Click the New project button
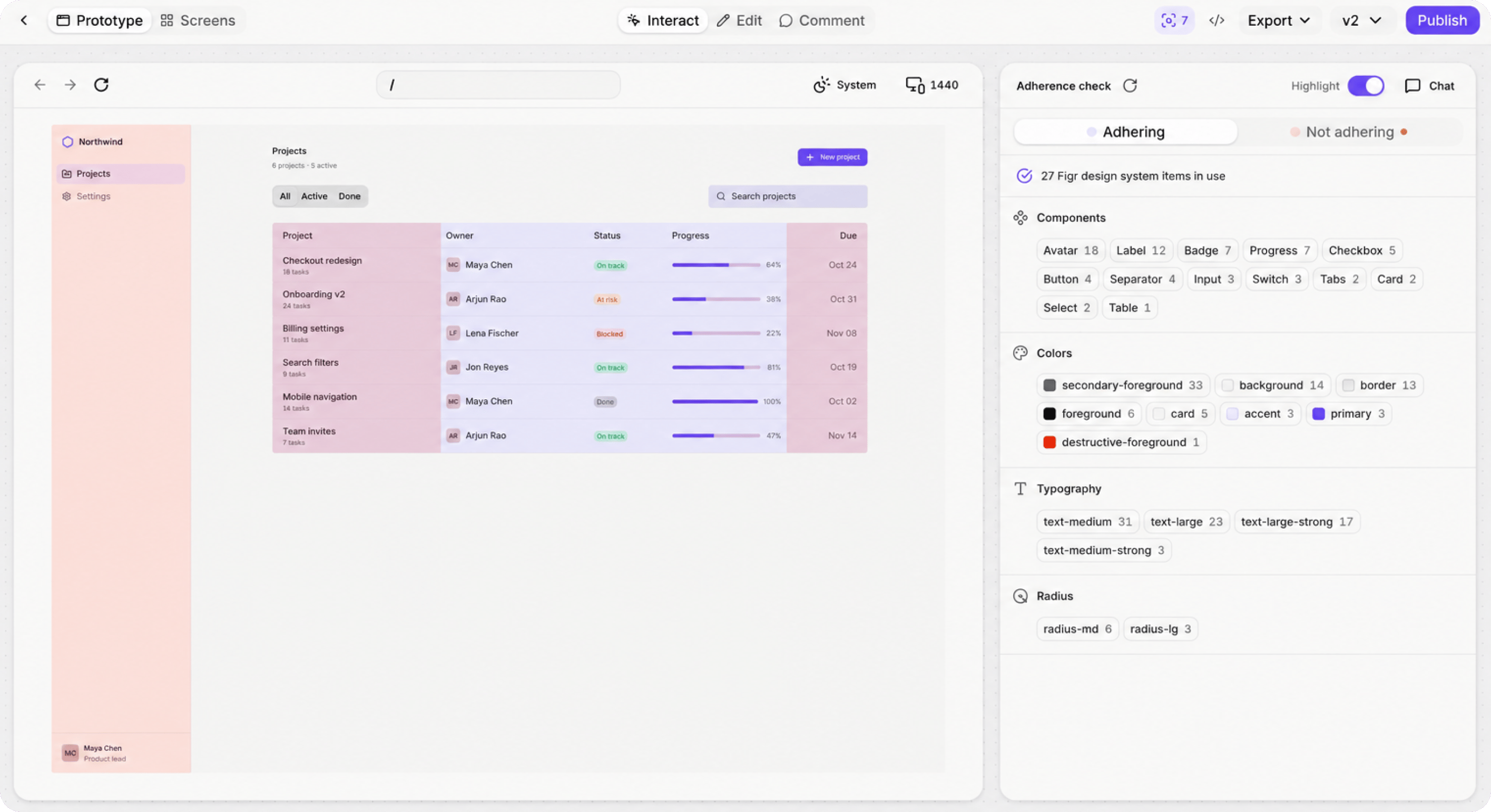The height and width of the screenshot is (812, 1491). 832,157
